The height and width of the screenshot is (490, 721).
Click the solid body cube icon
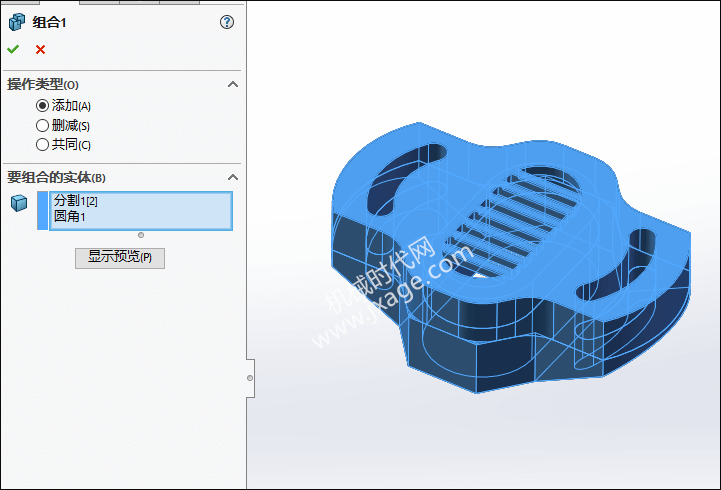[19, 203]
